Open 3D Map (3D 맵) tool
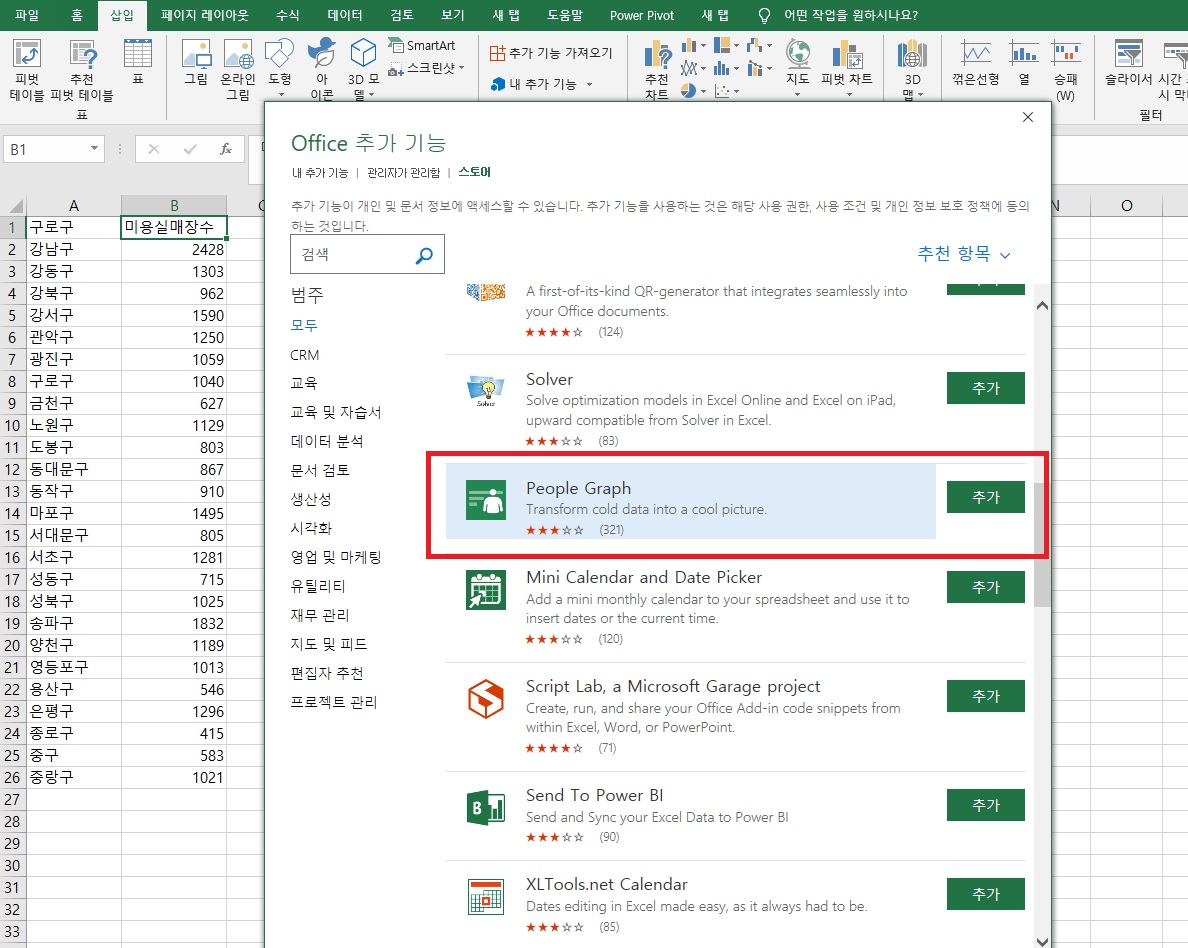Screen dimensions: 1188x948 point(912,70)
